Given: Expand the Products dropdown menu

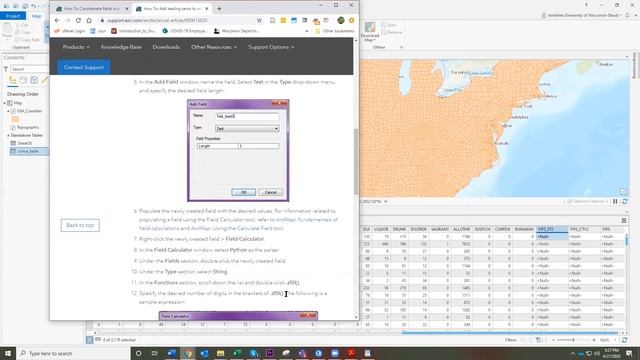Looking at the screenshot, I should [x=76, y=47].
